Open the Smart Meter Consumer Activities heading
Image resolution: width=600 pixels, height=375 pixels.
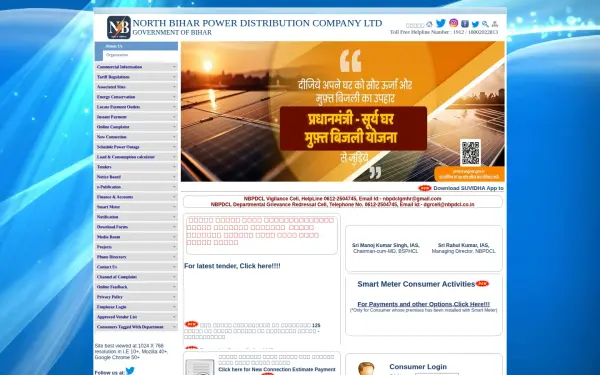[x=416, y=284]
